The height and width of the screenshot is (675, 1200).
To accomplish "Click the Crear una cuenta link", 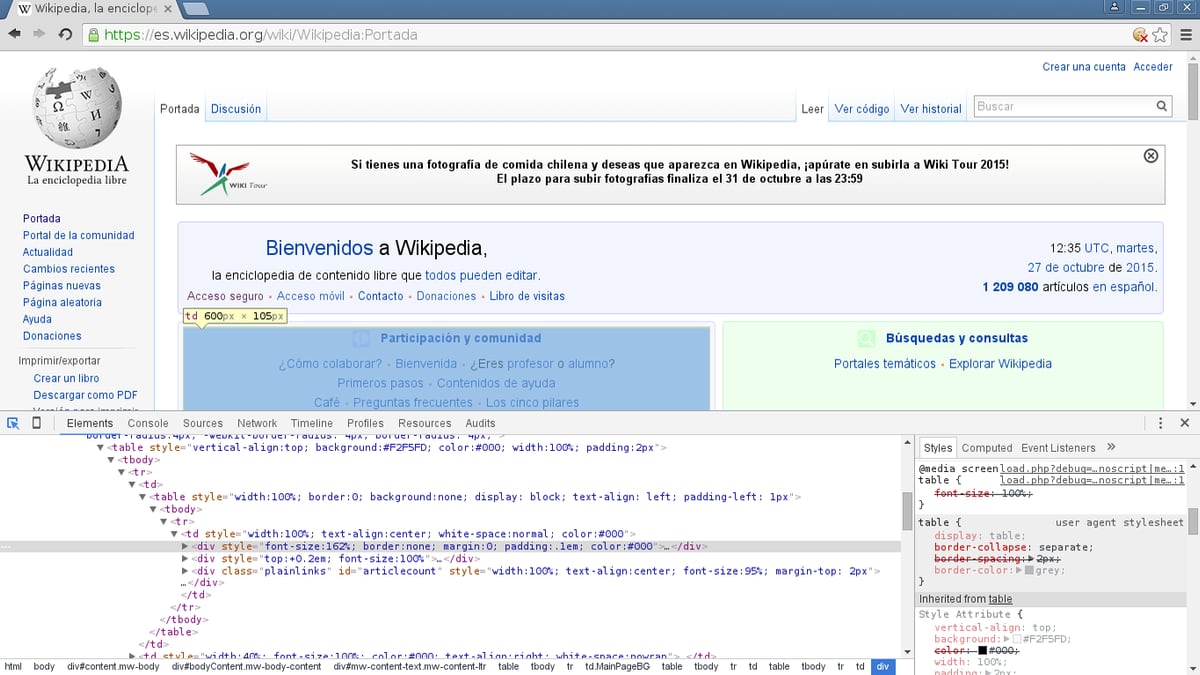I will (1084, 67).
